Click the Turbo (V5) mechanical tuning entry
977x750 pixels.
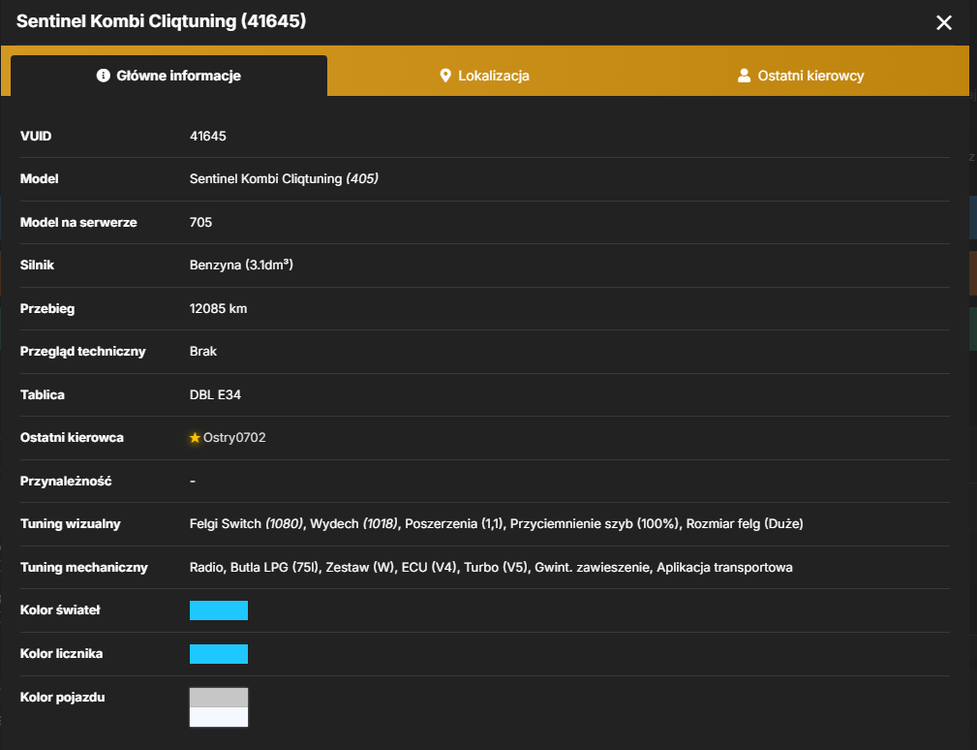[495, 567]
